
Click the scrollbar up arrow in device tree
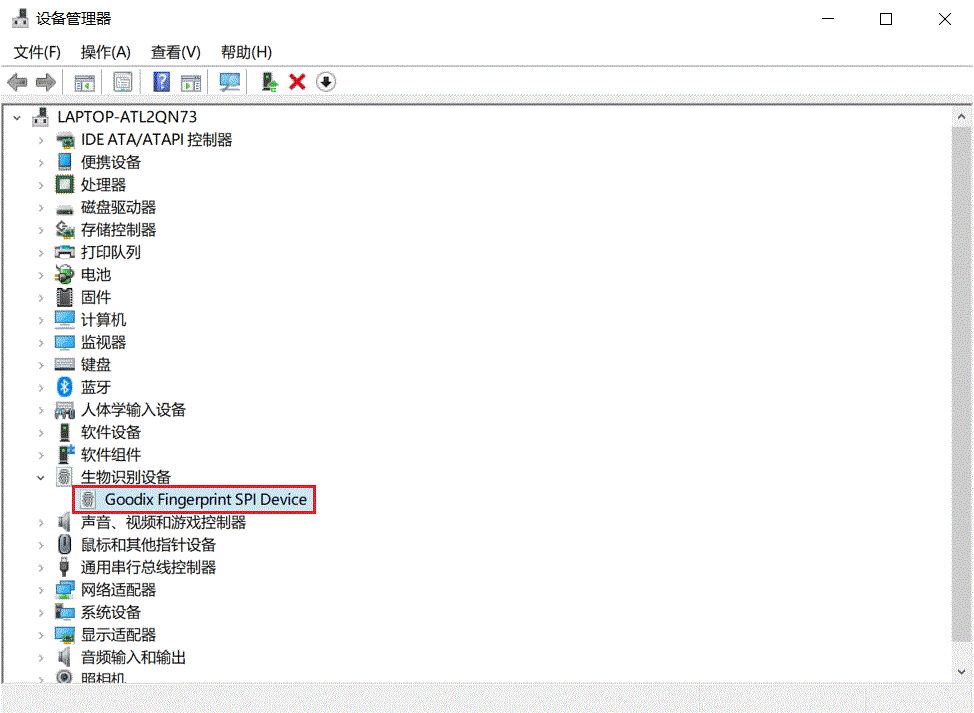click(x=962, y=117)
